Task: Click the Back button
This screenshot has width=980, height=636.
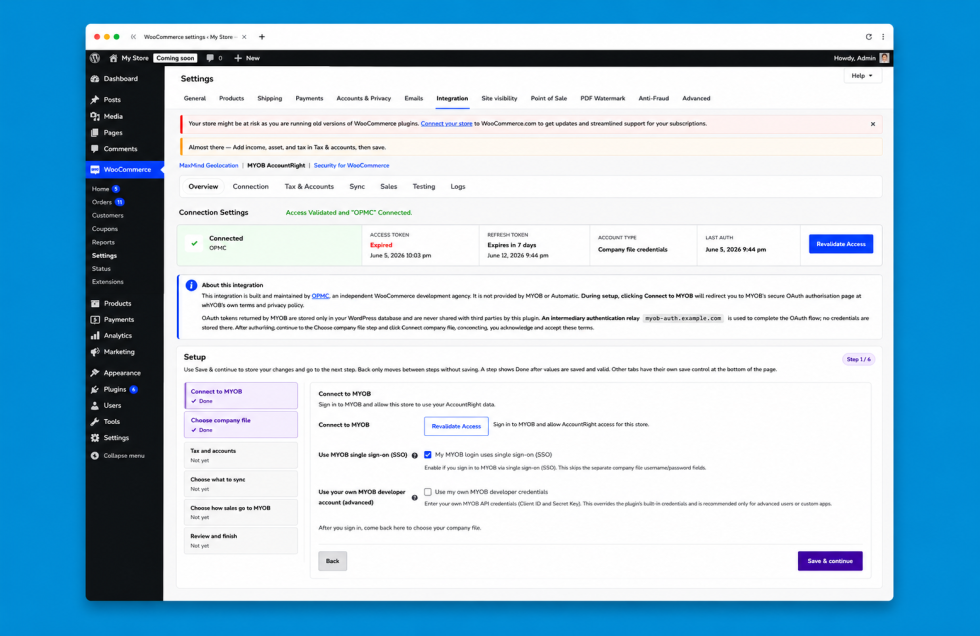Action: coord(332,561)
